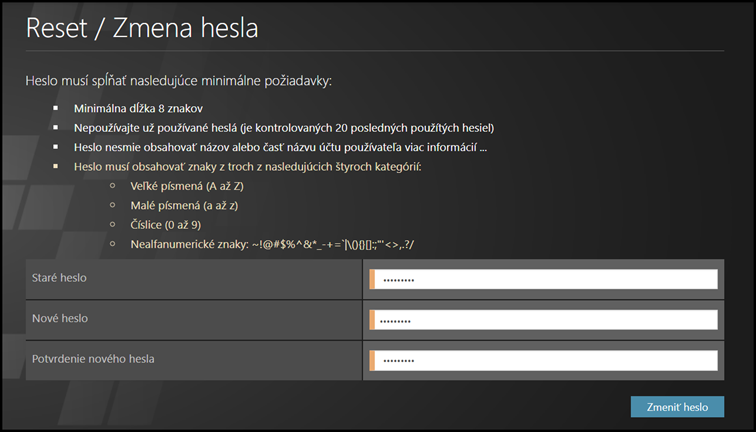The image size is (756, 432).
Task: Click the "Heslo musí spĺňať" intro sentence
Action: (x=177, y=80)
